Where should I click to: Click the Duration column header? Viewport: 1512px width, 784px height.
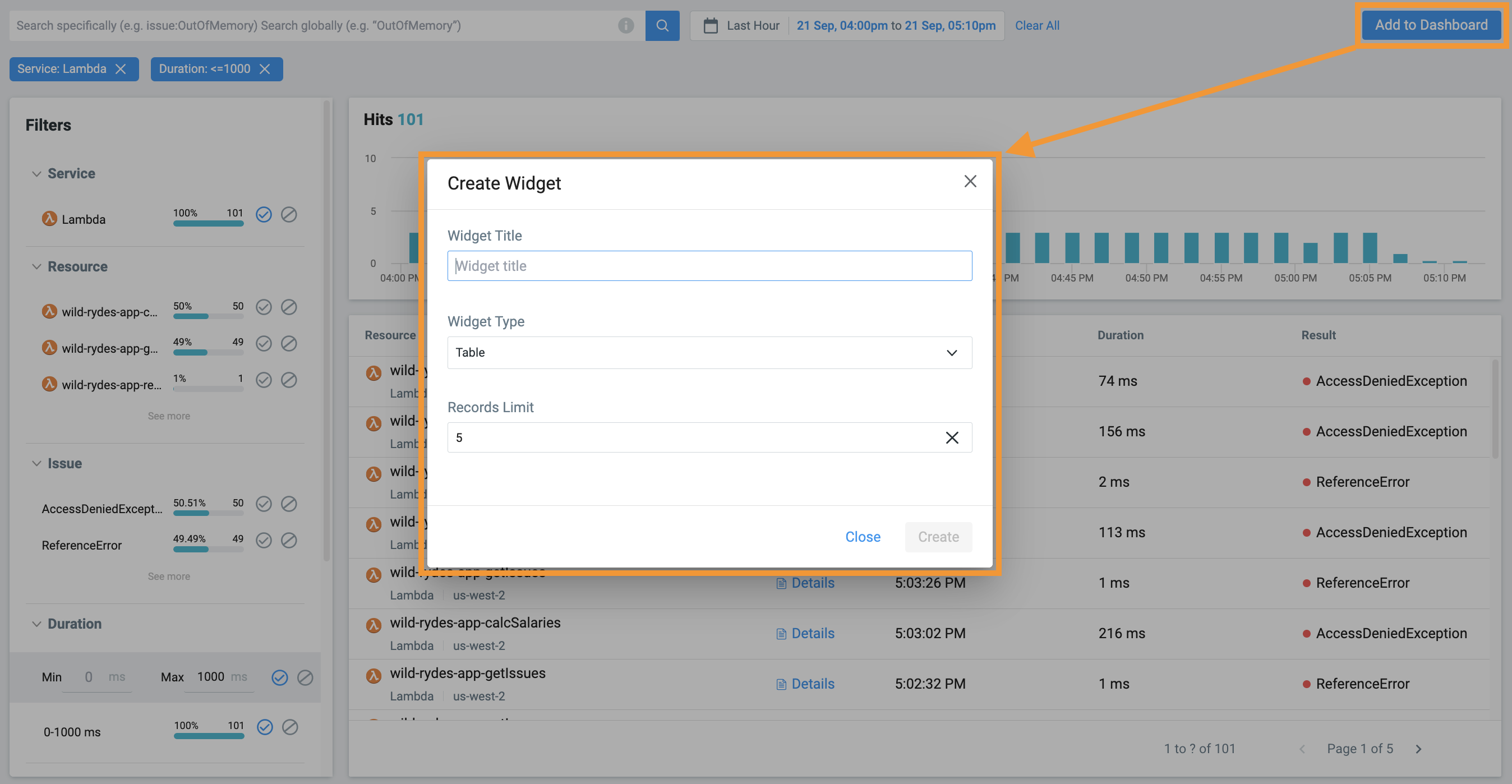point(1120,335)
